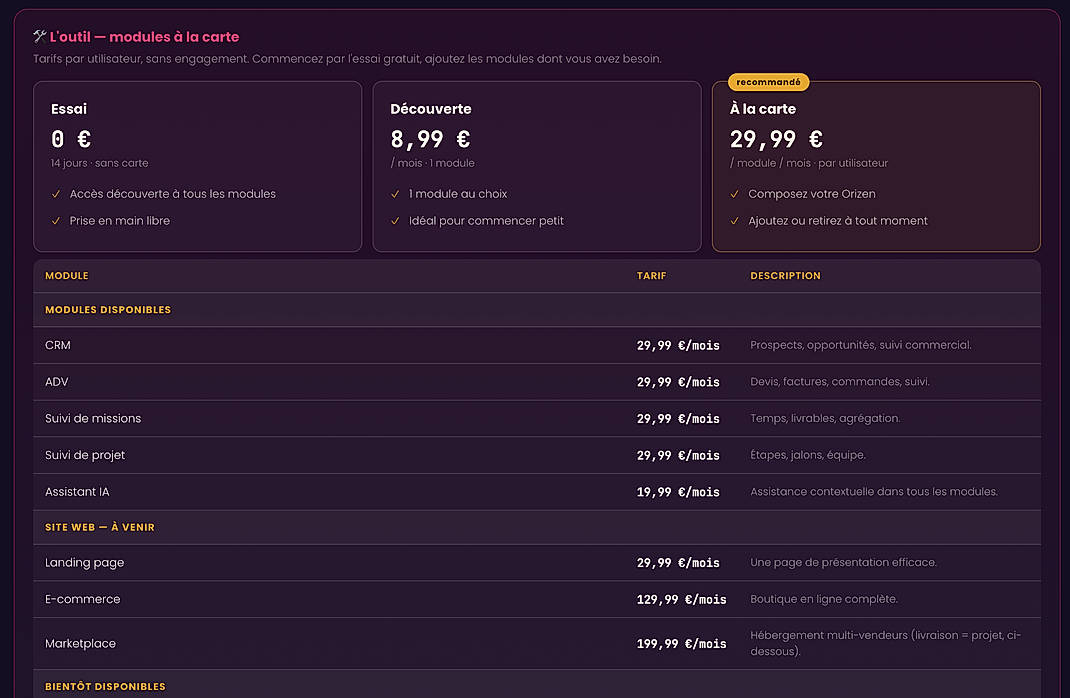
Task: Click '/ module / mois · par utilisateur' text
Action: 809,163
